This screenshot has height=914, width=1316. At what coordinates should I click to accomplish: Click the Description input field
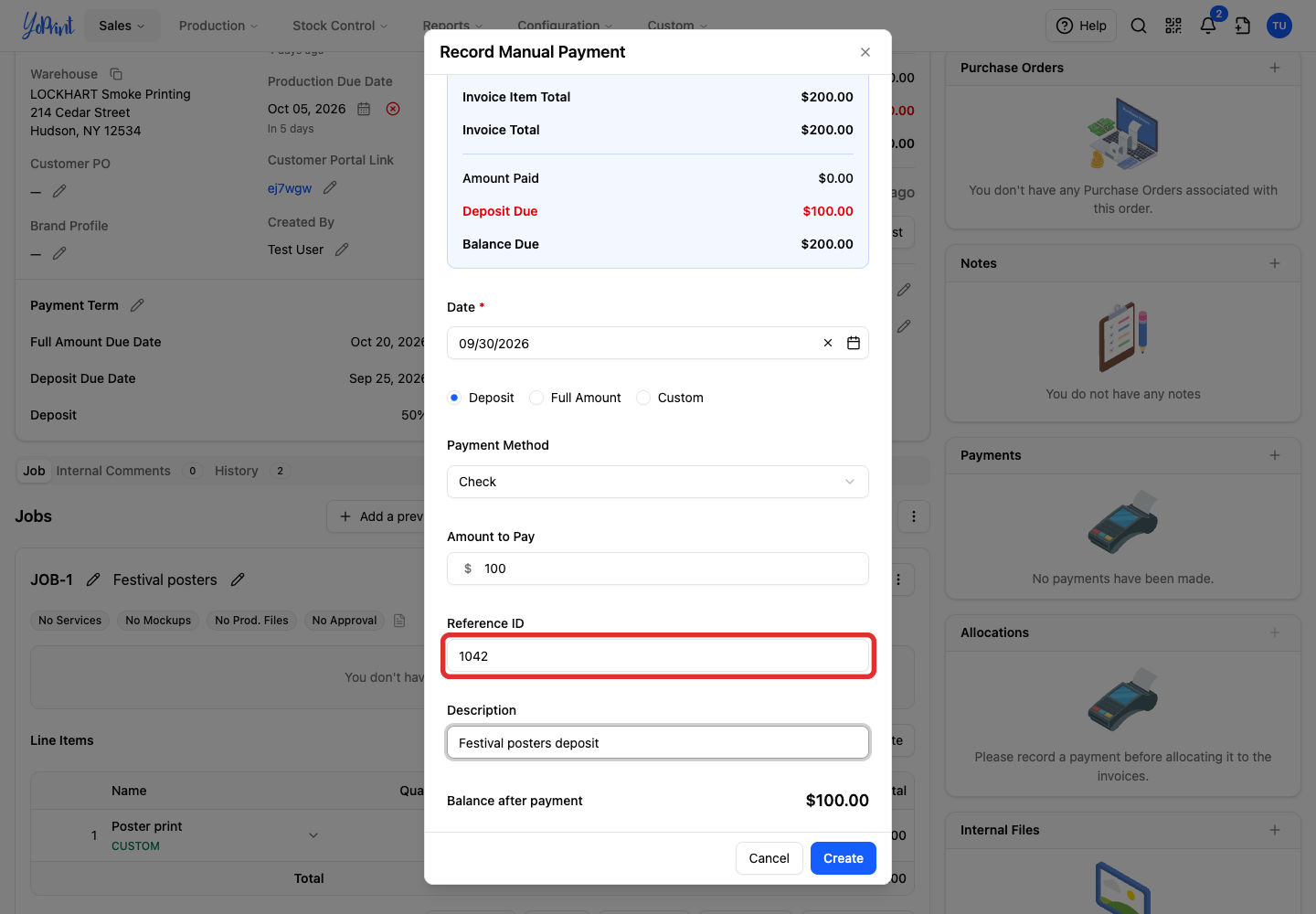click(x=658, y=743)
